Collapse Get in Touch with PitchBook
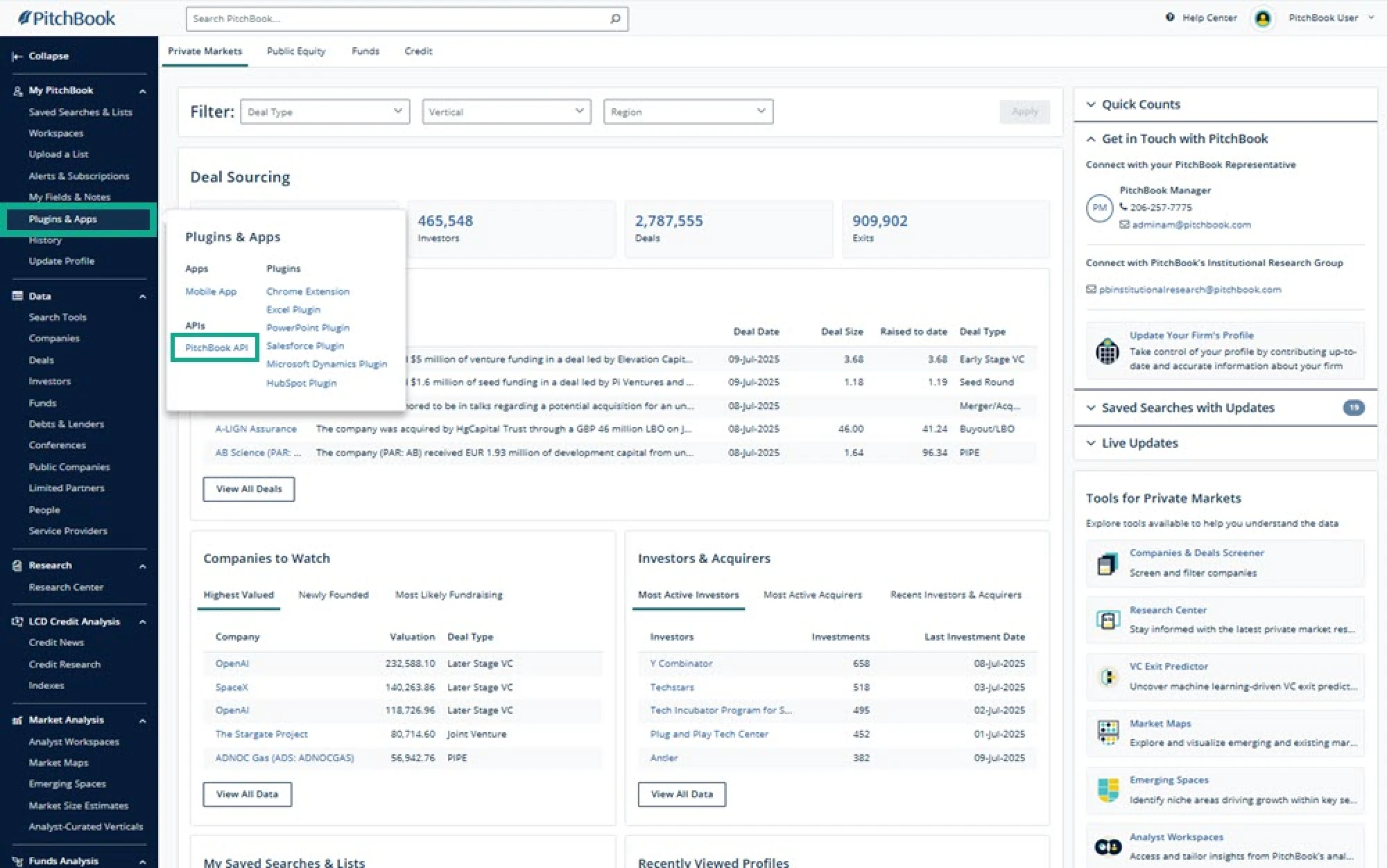Image resolution: width=1387 pixels, height=868 pixels. pyautogui.click(x=1091, y=139)
